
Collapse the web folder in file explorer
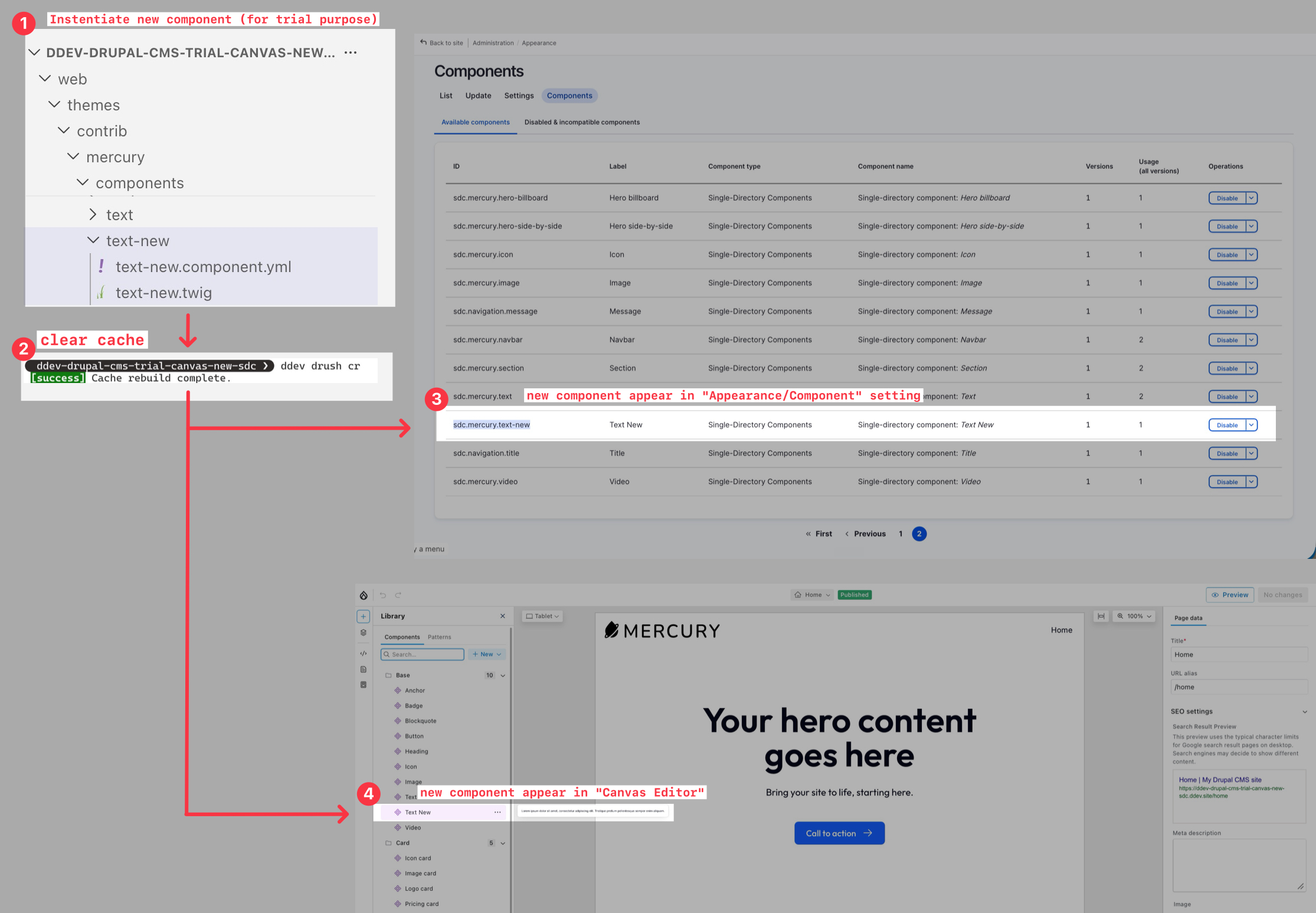[45, 78]
